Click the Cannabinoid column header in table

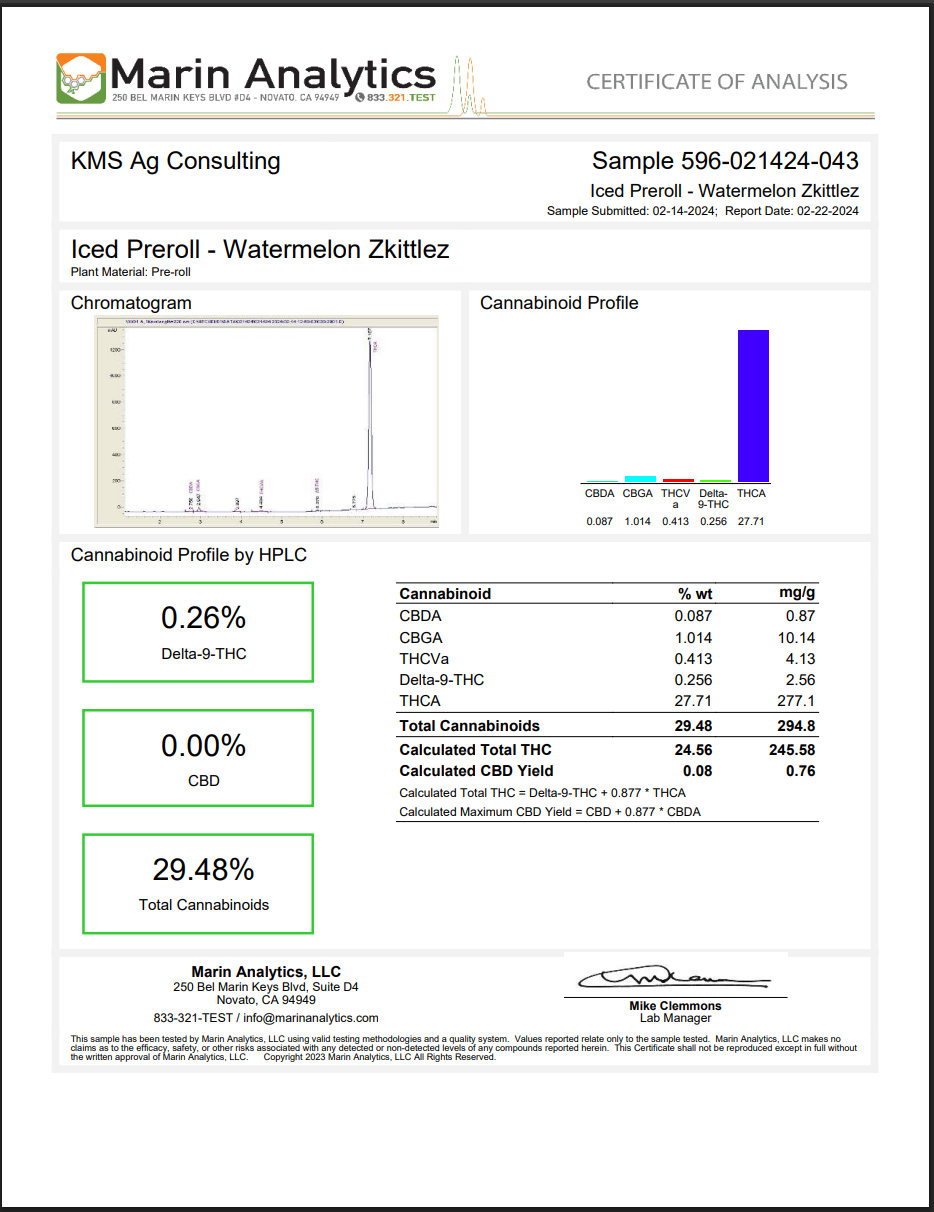tap(445, 594)
